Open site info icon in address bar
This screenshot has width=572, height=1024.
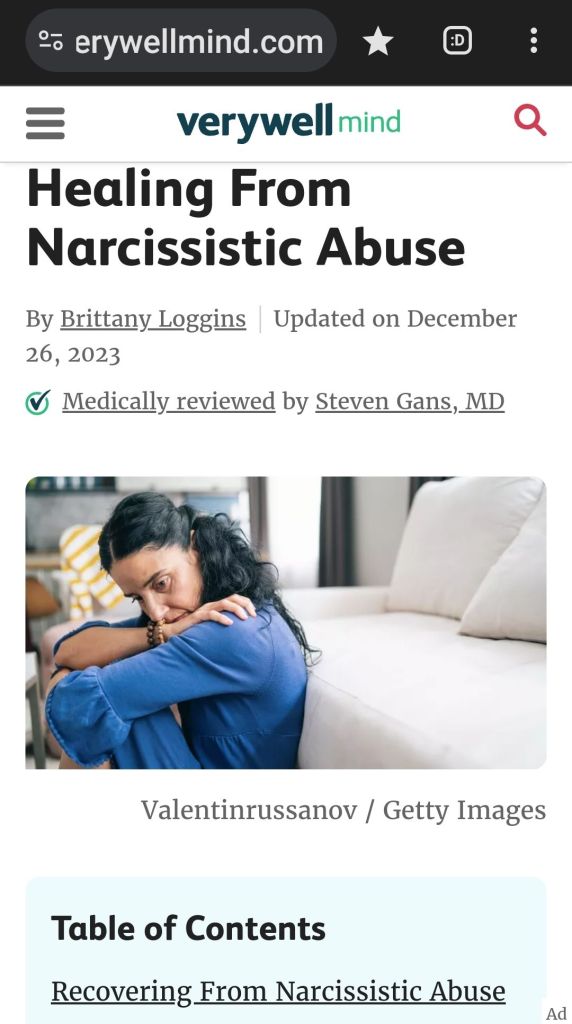click(x=50, y=40)
